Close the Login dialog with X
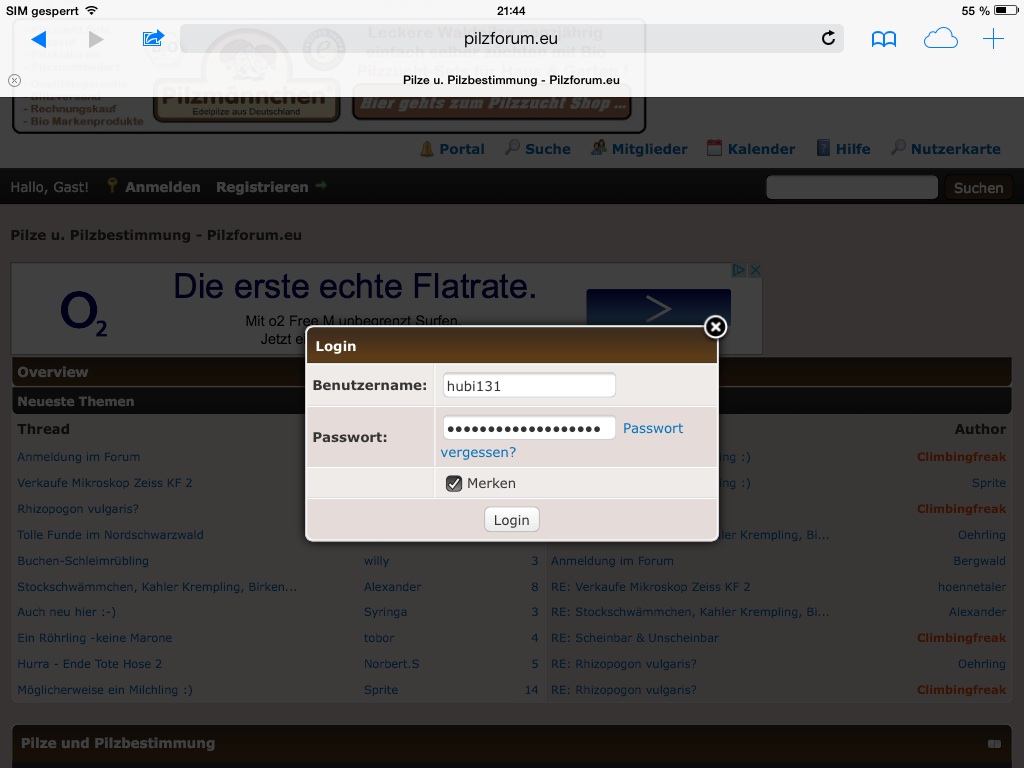 [x=715, y=327]
